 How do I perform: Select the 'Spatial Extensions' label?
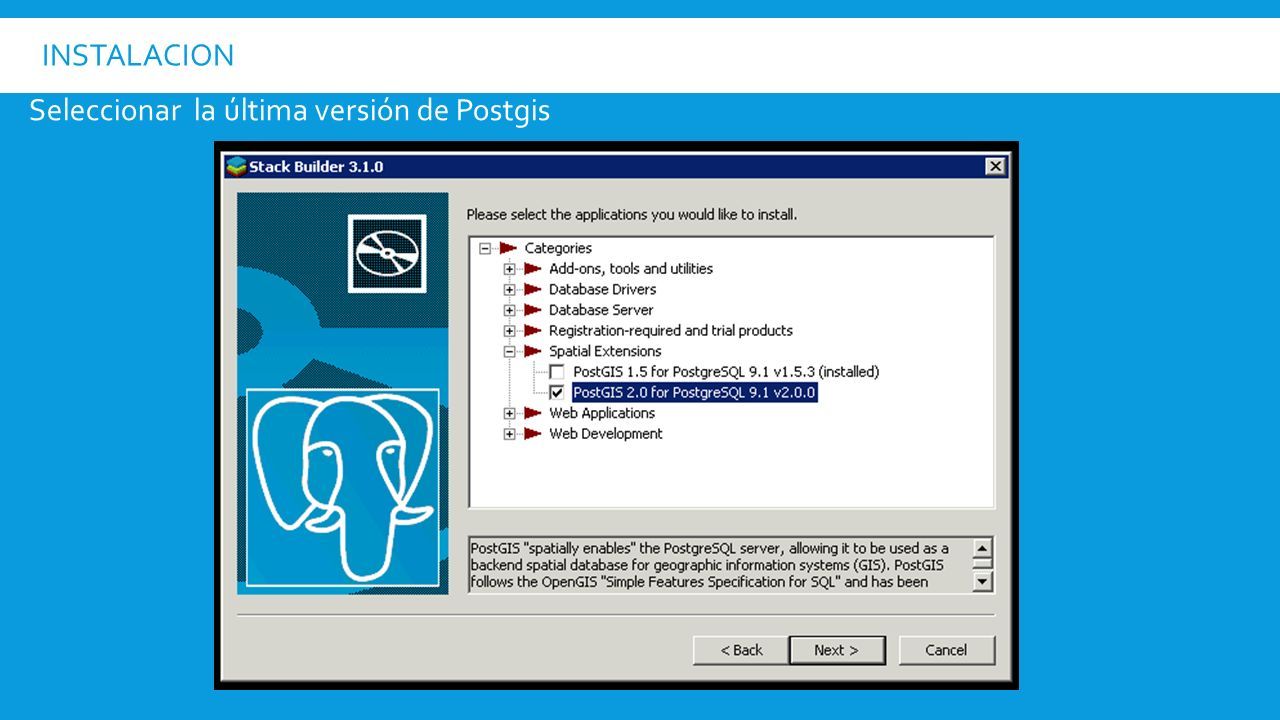(x=605, y=352)
